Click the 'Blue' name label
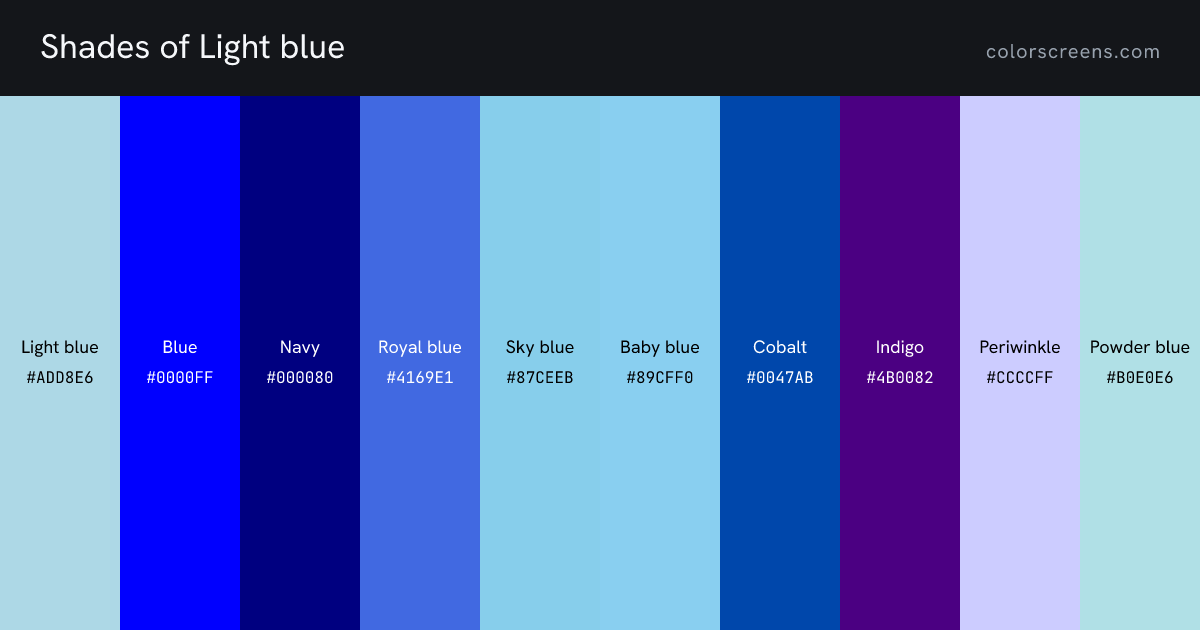This screenshot has width=1200, height=630. (x=180, y=347)
